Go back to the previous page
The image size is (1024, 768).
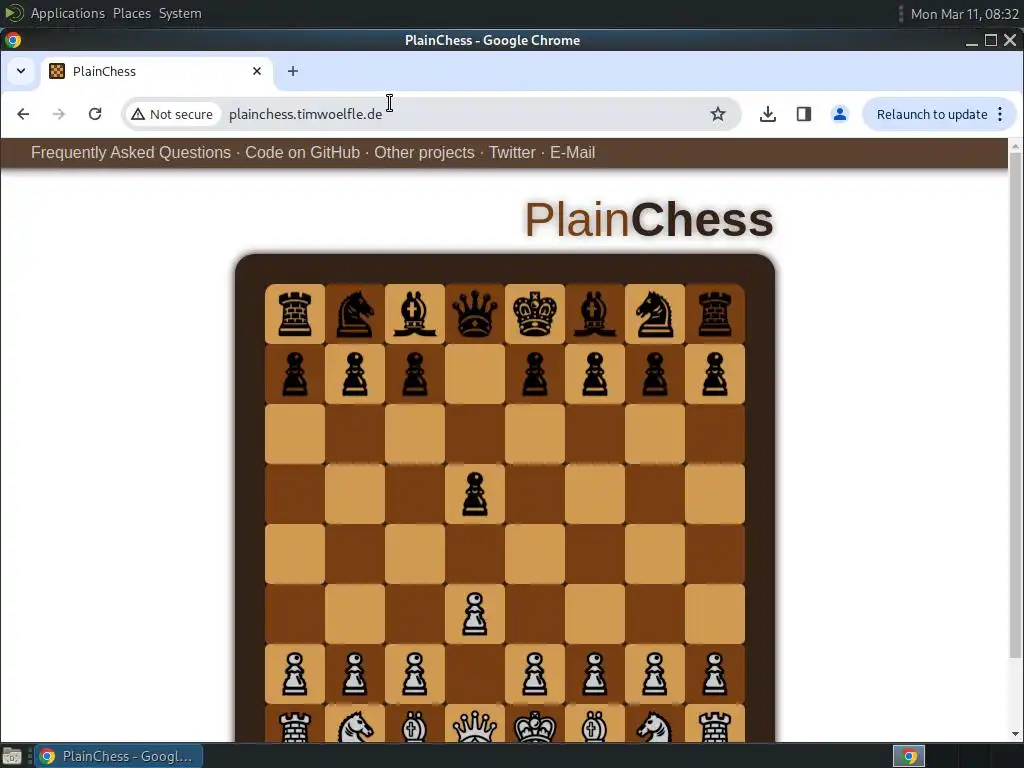[24, 114]
